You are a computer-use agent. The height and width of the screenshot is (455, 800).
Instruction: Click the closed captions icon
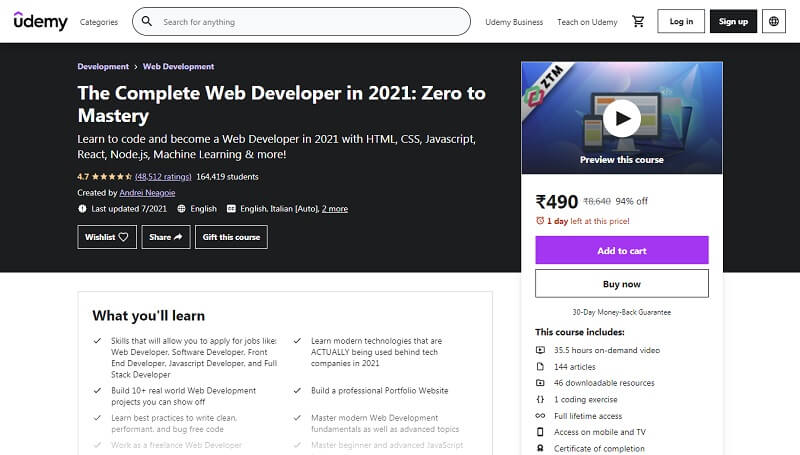tap(231, 209)
